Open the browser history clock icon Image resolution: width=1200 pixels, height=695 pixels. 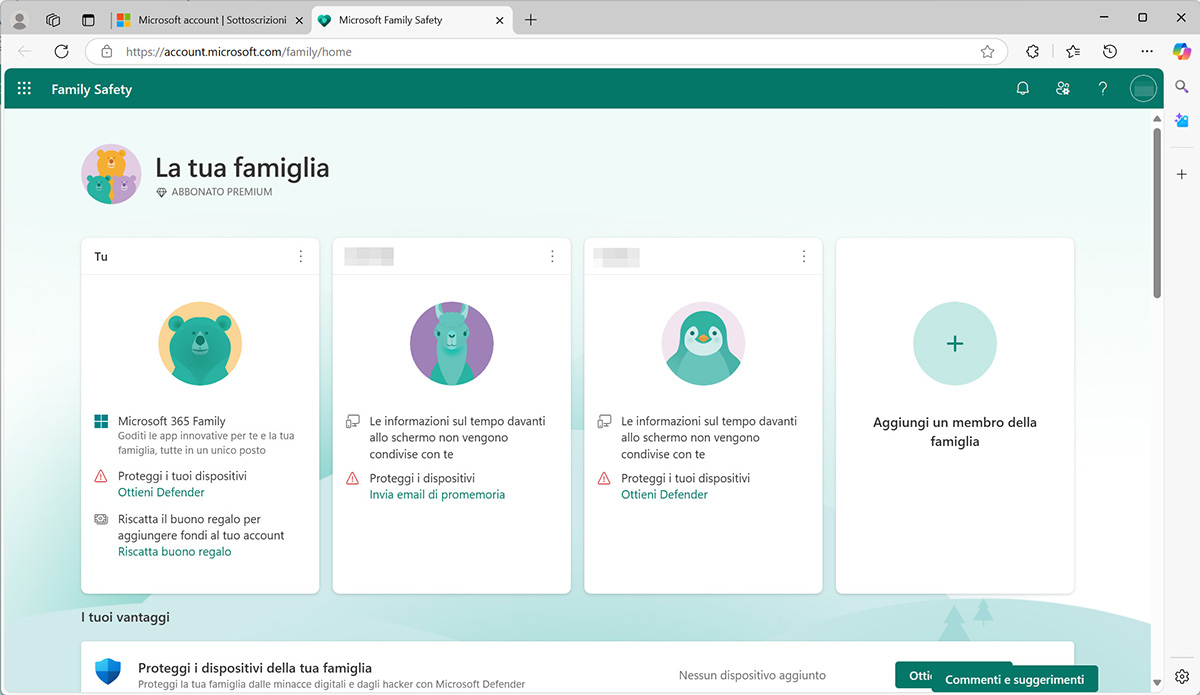(1109, 52)
